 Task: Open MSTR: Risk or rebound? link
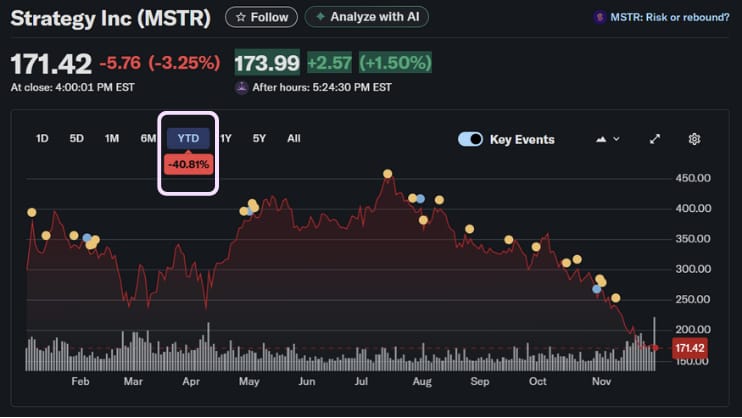coord(670,18)
